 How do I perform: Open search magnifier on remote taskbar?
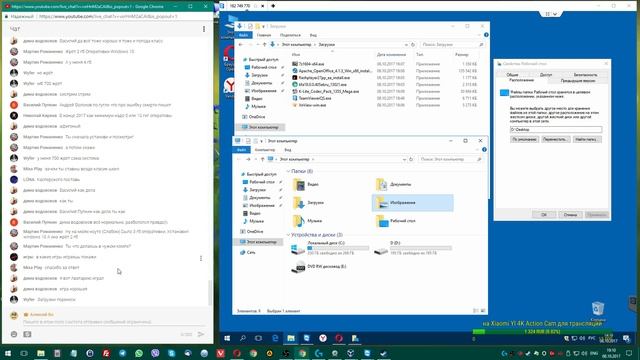pos(243,338)
